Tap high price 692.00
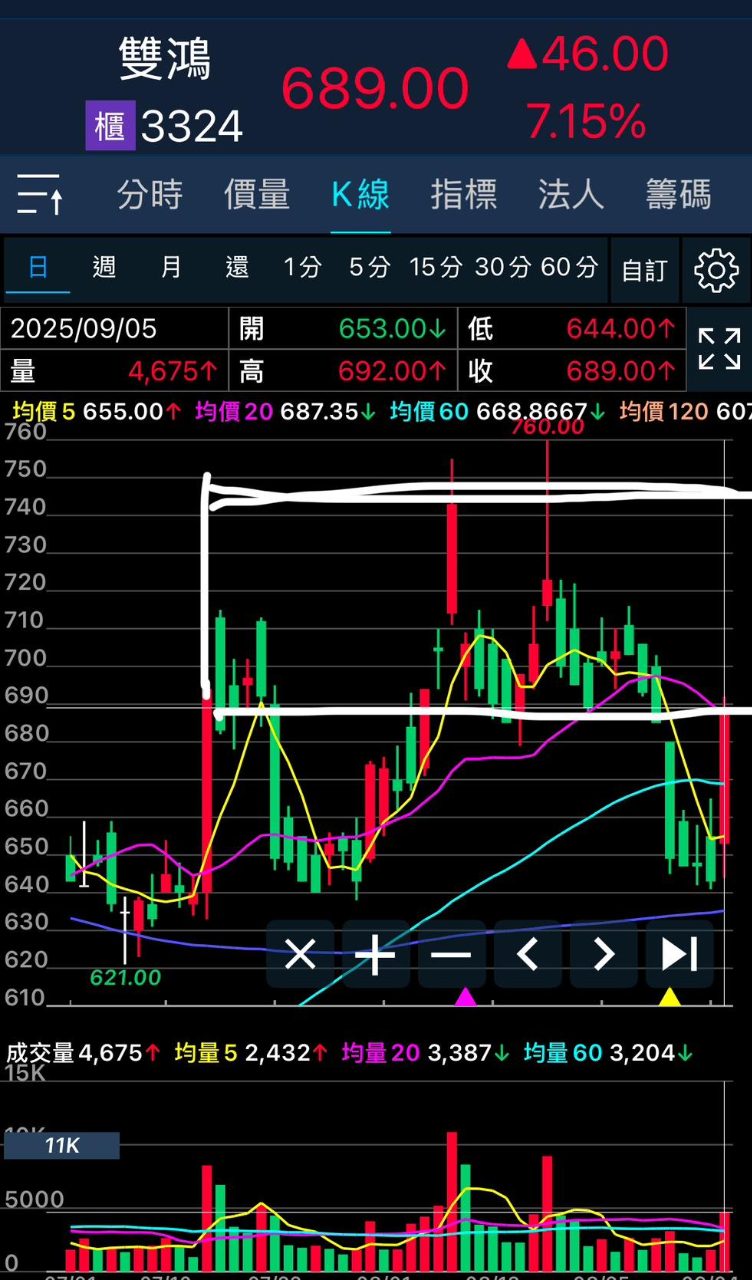Image resolution: width=752 pixels, height=1280 pixels. click(x=392, y=371)
